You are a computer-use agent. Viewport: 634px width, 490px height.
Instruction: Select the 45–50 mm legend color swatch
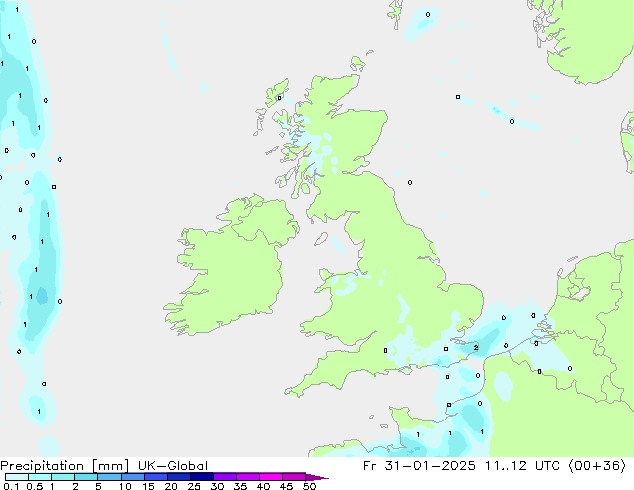tap(293, 477)
